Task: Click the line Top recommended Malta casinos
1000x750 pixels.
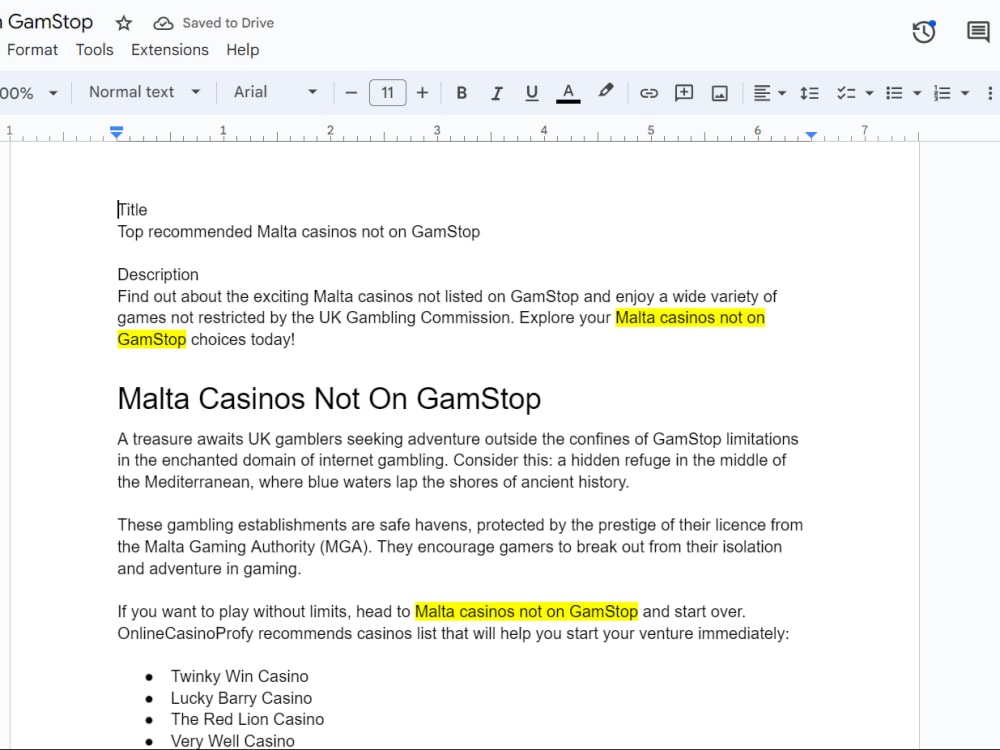Action: point(298,232)
